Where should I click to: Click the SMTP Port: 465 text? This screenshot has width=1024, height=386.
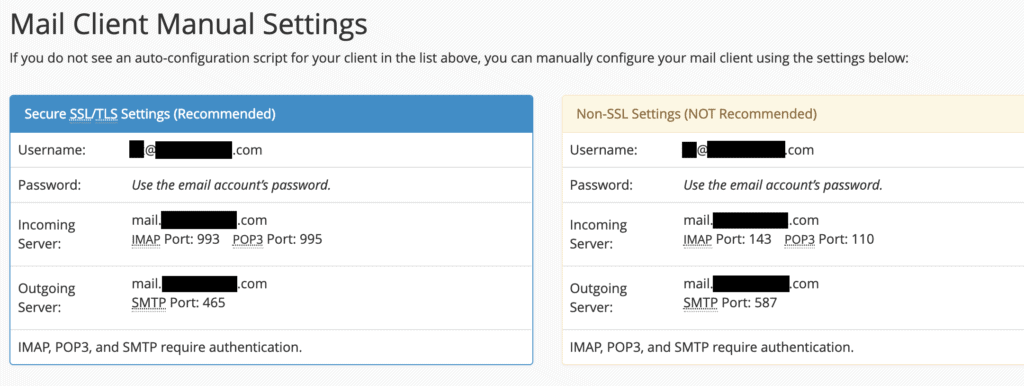[x=178, y=303]
